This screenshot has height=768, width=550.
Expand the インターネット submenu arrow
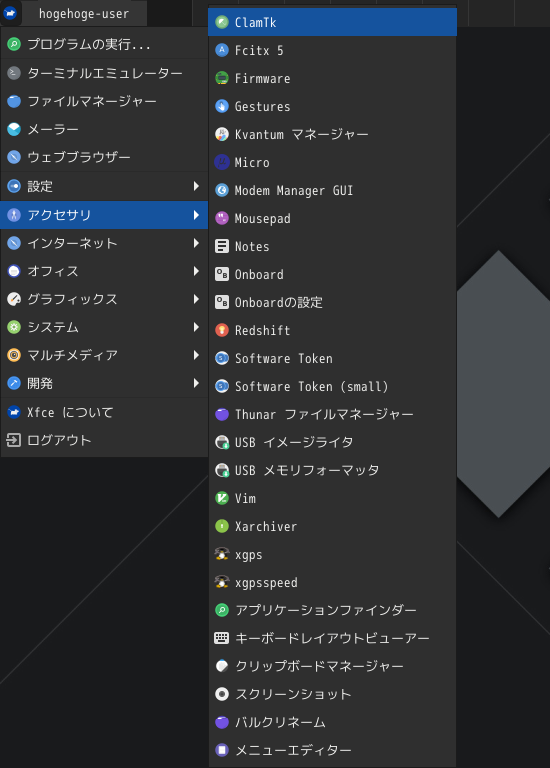point(196,243)
